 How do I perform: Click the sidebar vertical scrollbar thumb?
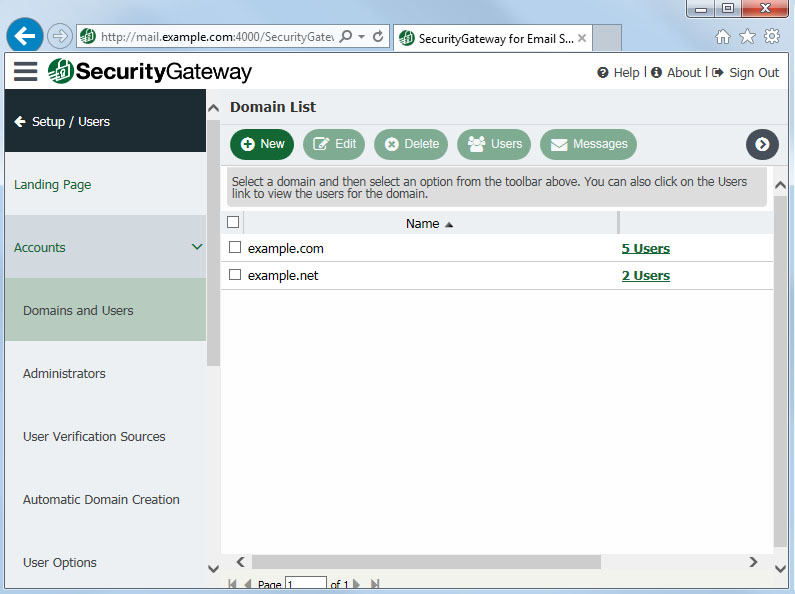point(213,243)
